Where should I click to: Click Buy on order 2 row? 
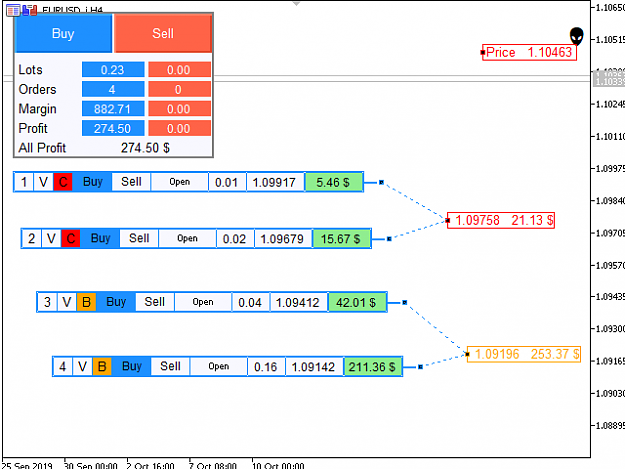click(100, 239)
